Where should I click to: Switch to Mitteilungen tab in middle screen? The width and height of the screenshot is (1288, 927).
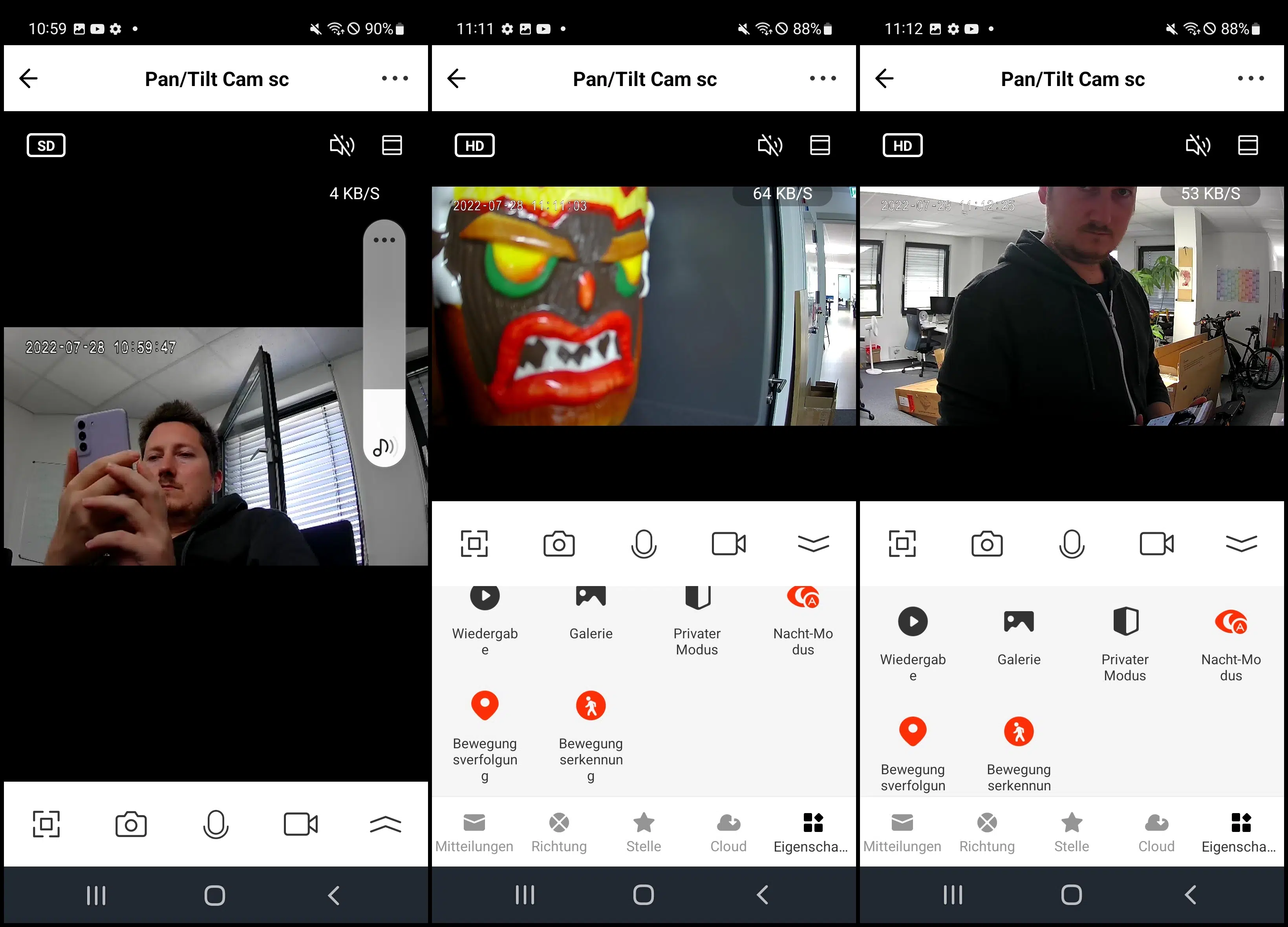tap(474, 832)
